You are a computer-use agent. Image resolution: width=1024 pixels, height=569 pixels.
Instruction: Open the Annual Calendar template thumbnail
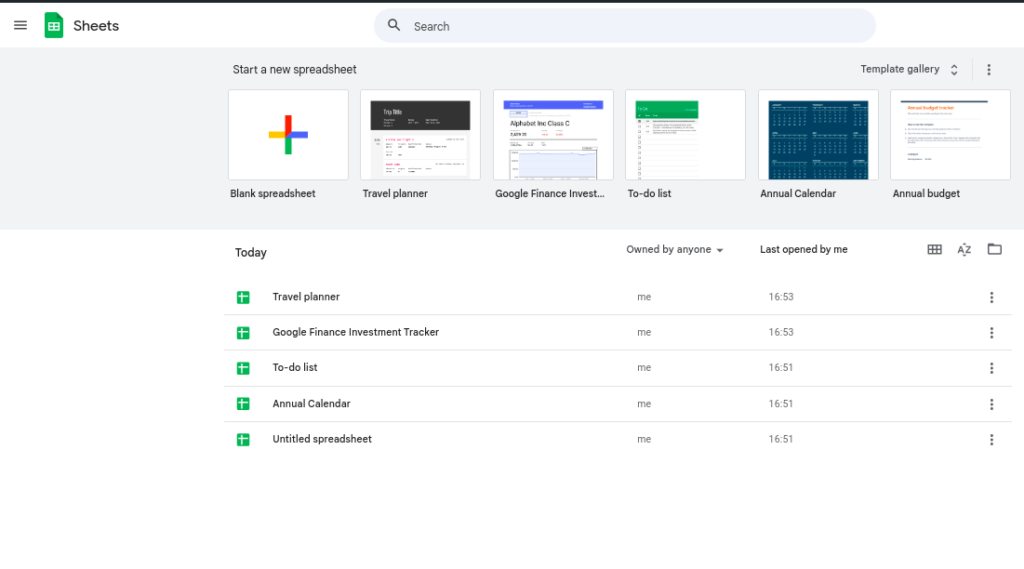click(818, 135)
